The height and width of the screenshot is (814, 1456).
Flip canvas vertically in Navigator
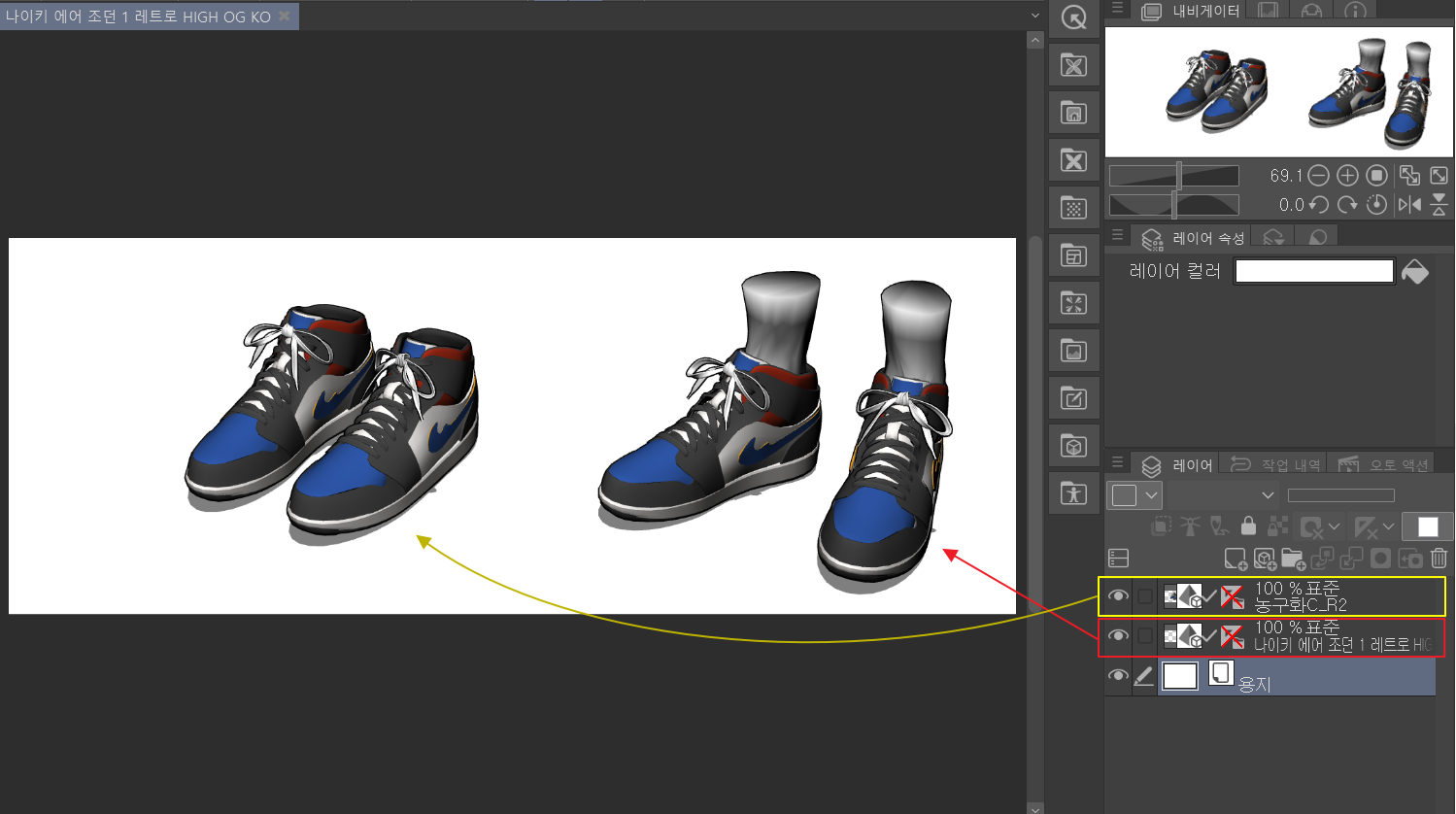click(x=1439, y=205)
